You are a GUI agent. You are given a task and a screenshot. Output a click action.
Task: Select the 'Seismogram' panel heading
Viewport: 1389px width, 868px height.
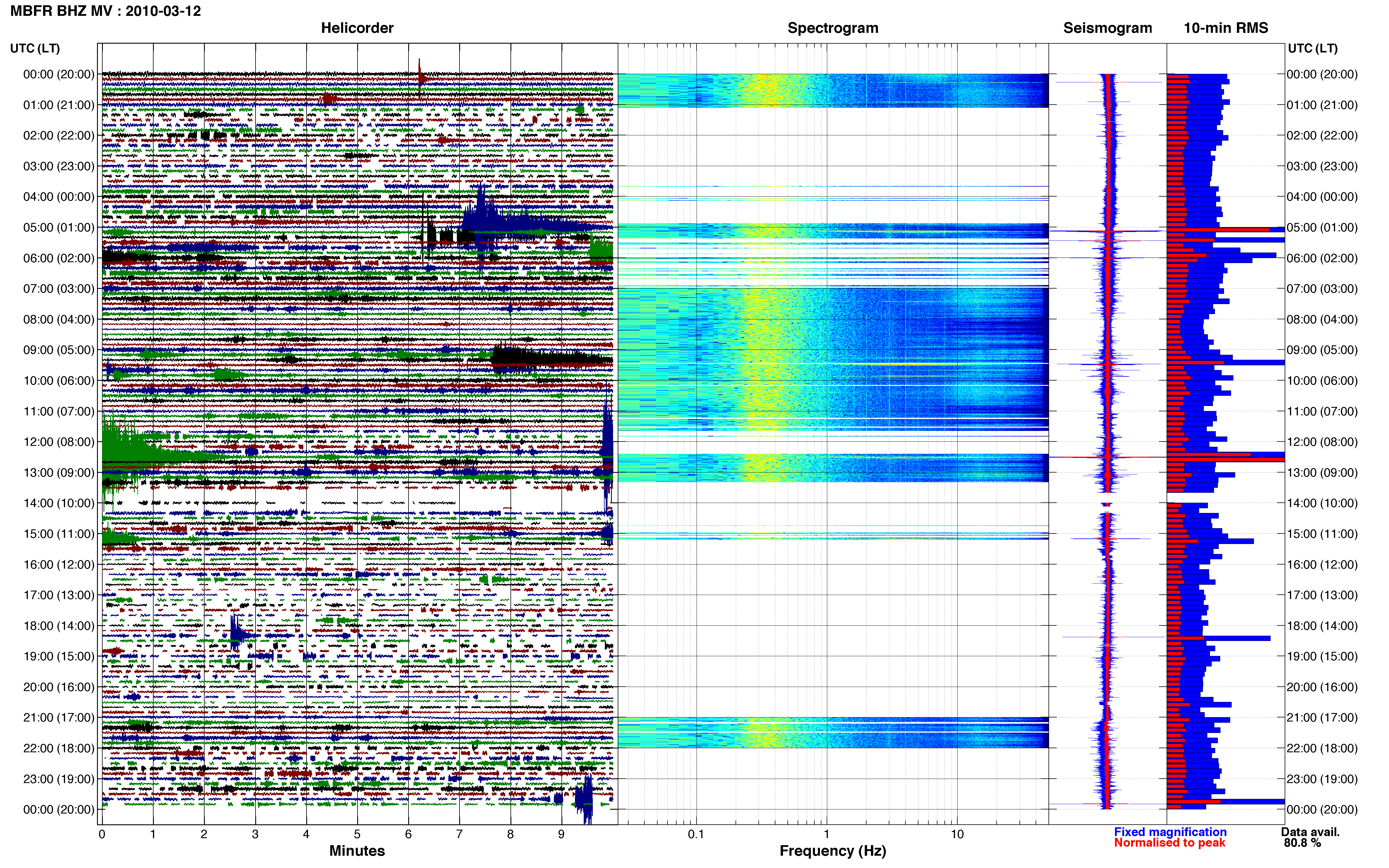[x=1108, y=28]
